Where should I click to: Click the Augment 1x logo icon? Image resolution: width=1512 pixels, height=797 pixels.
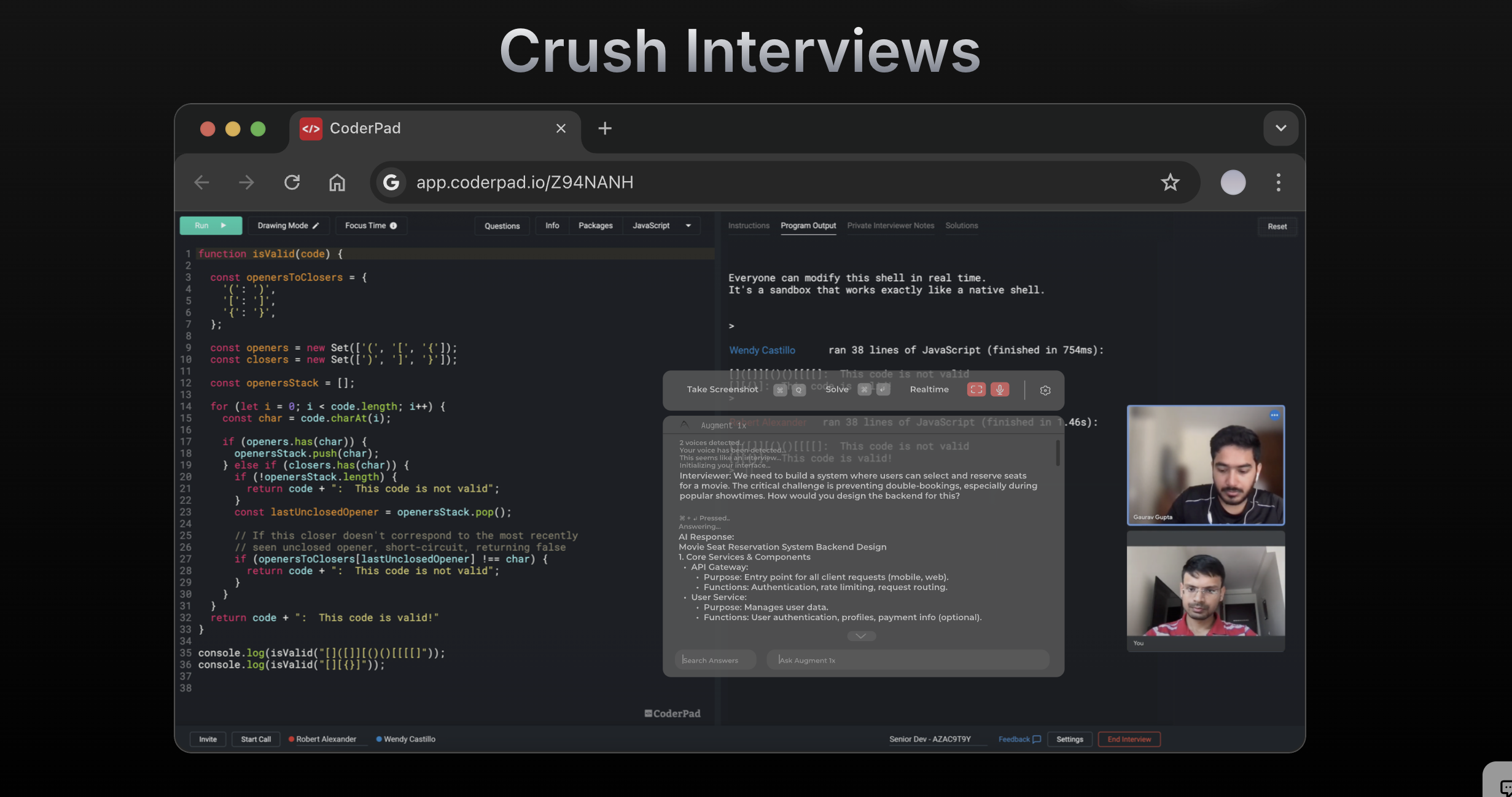pos(684,425)
